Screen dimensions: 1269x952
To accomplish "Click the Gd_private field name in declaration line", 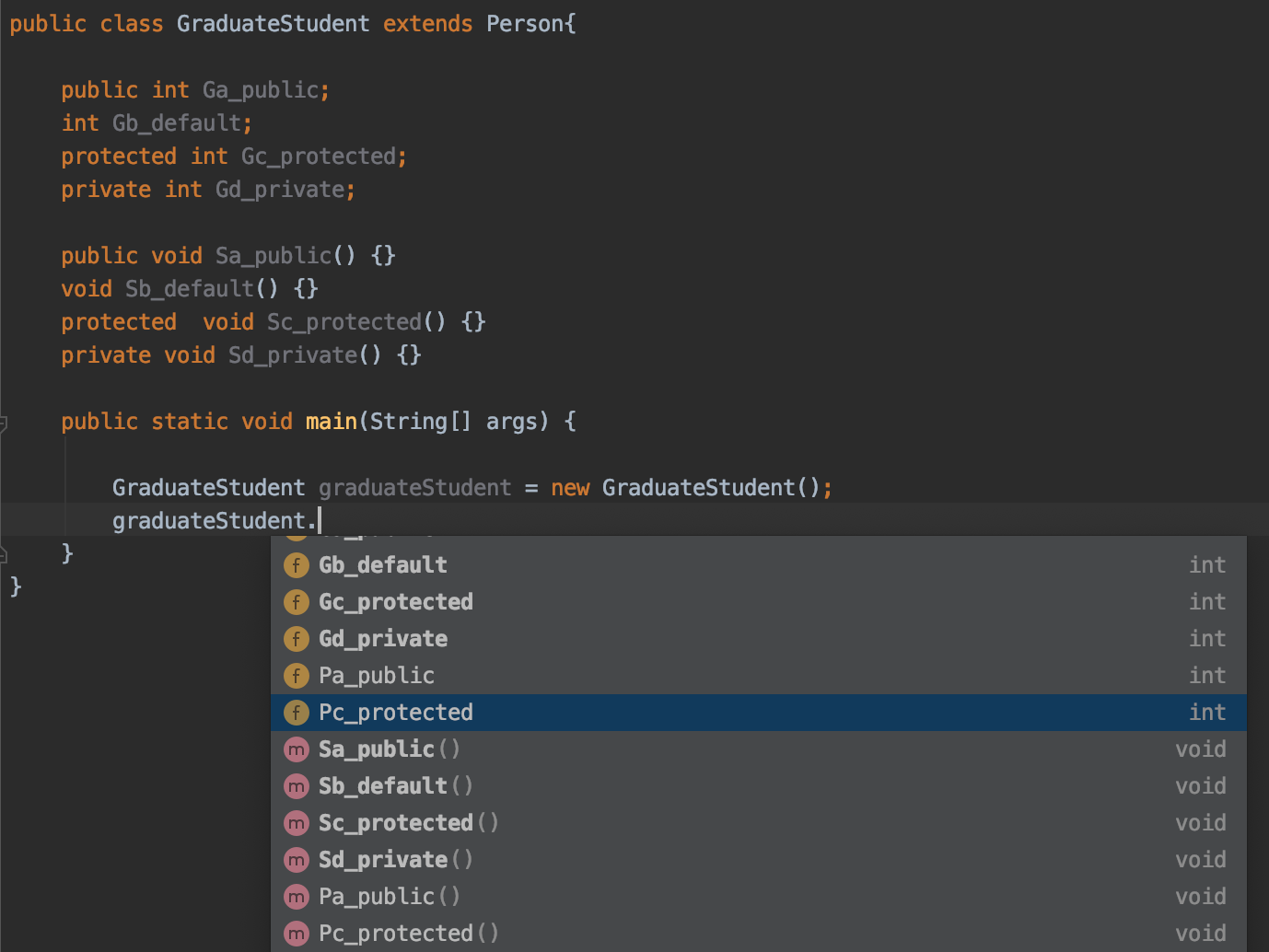I will [280, 190].
